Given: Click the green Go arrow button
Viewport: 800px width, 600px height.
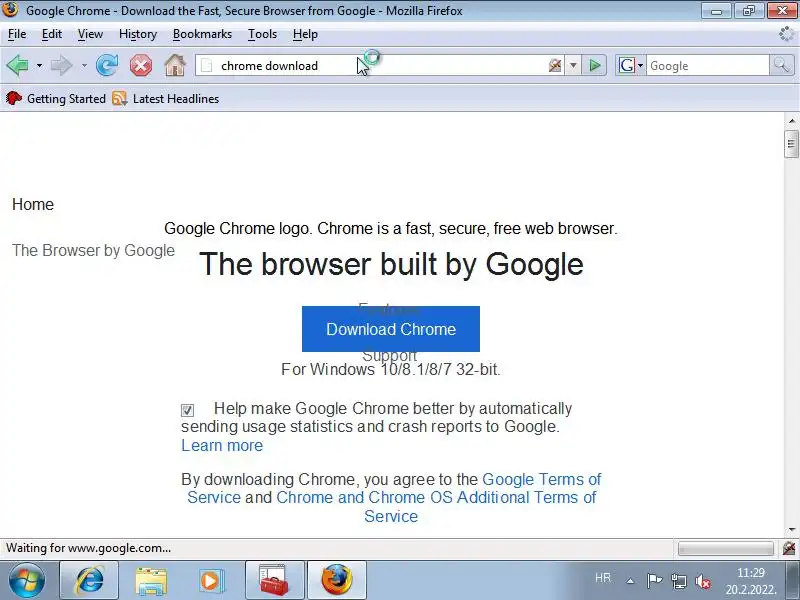Looking at the screenshot, I should (594, 65).
